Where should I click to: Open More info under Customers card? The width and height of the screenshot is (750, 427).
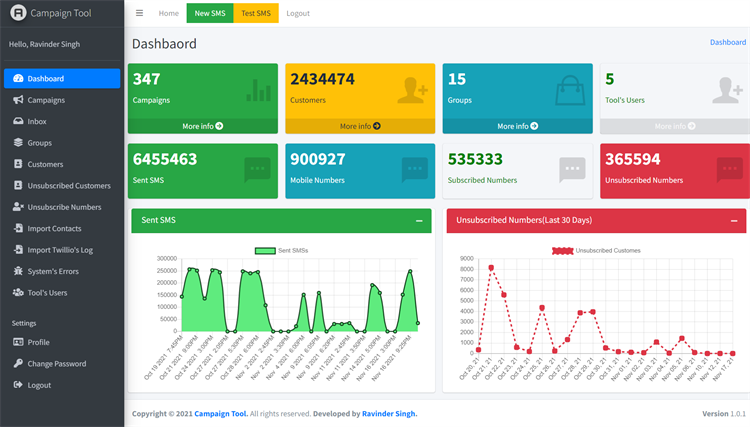360,126
